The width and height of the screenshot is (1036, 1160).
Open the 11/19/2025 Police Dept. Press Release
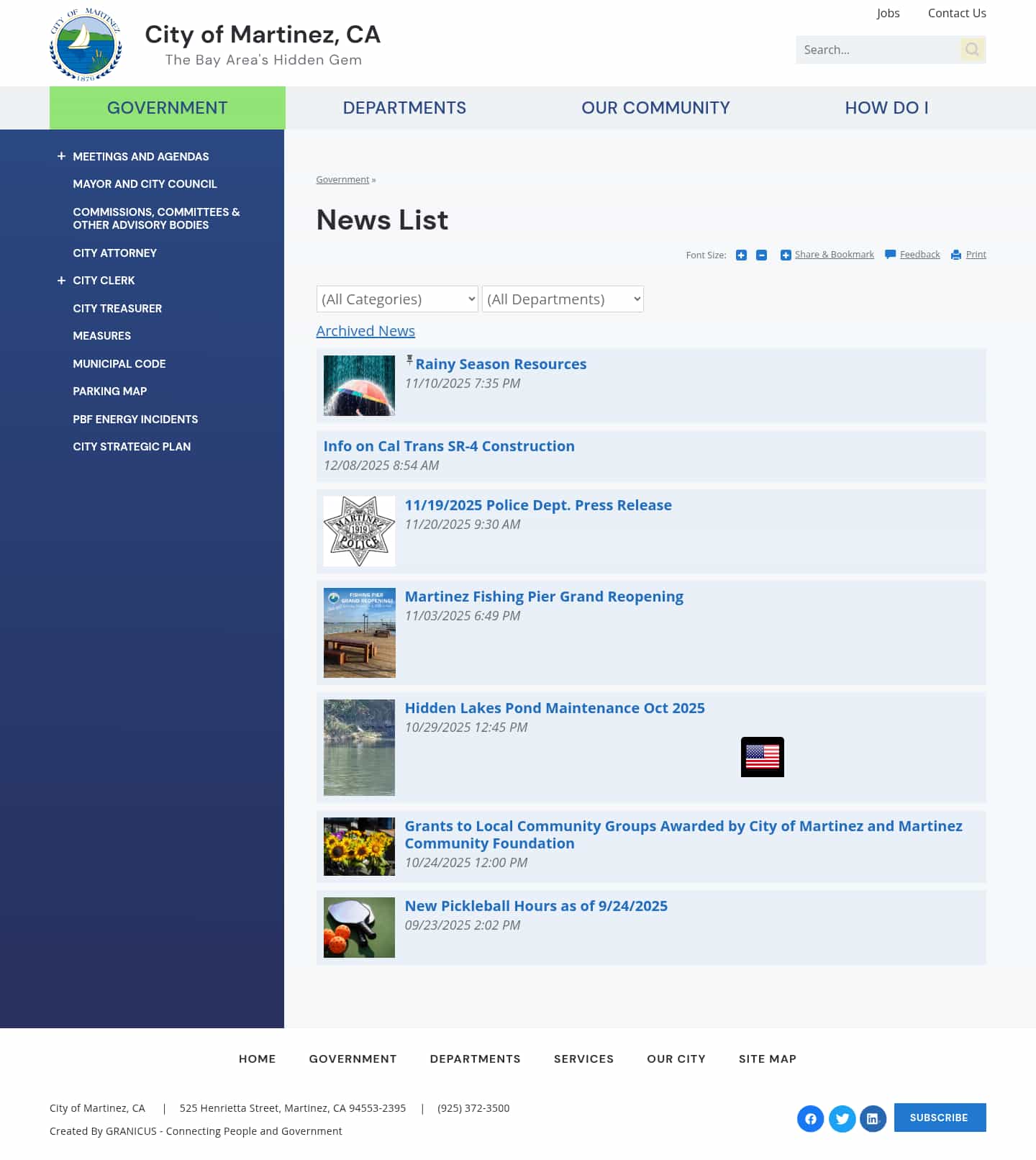click(x=538, y=505)
